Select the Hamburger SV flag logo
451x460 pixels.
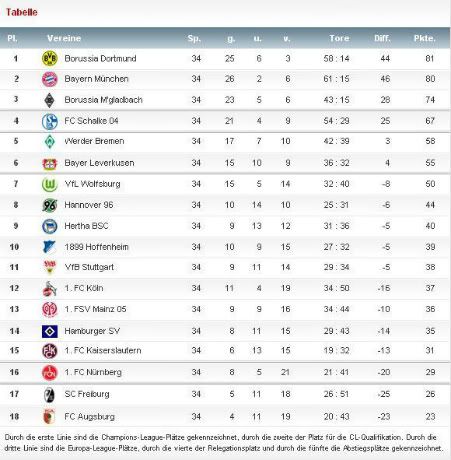[x=50, y=331]
